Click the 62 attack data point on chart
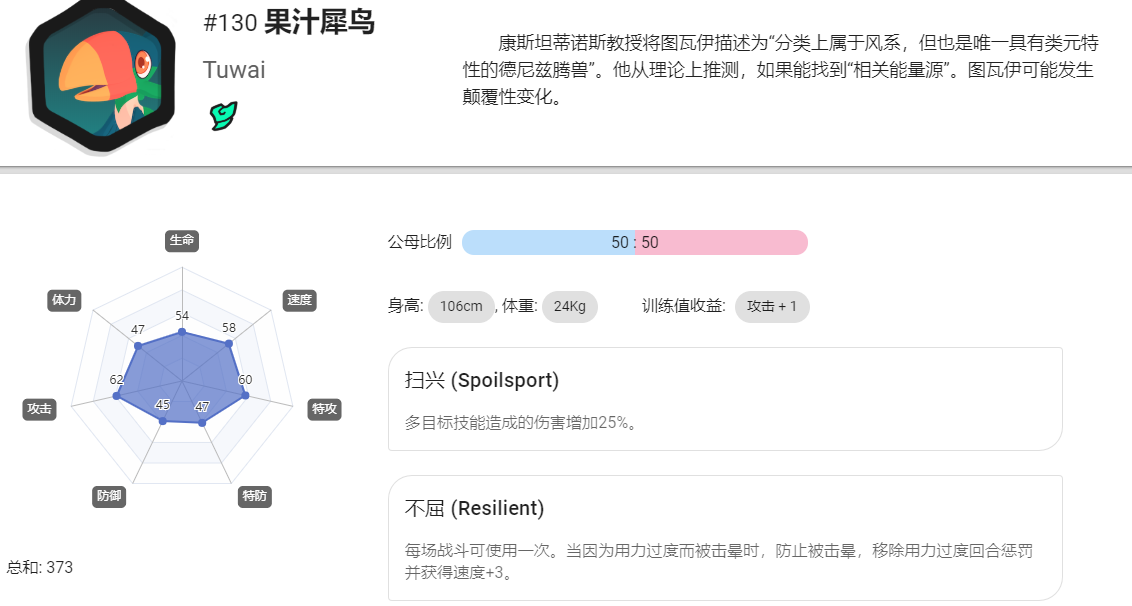Screen dimensions: 1132x606 click(117, 396)
